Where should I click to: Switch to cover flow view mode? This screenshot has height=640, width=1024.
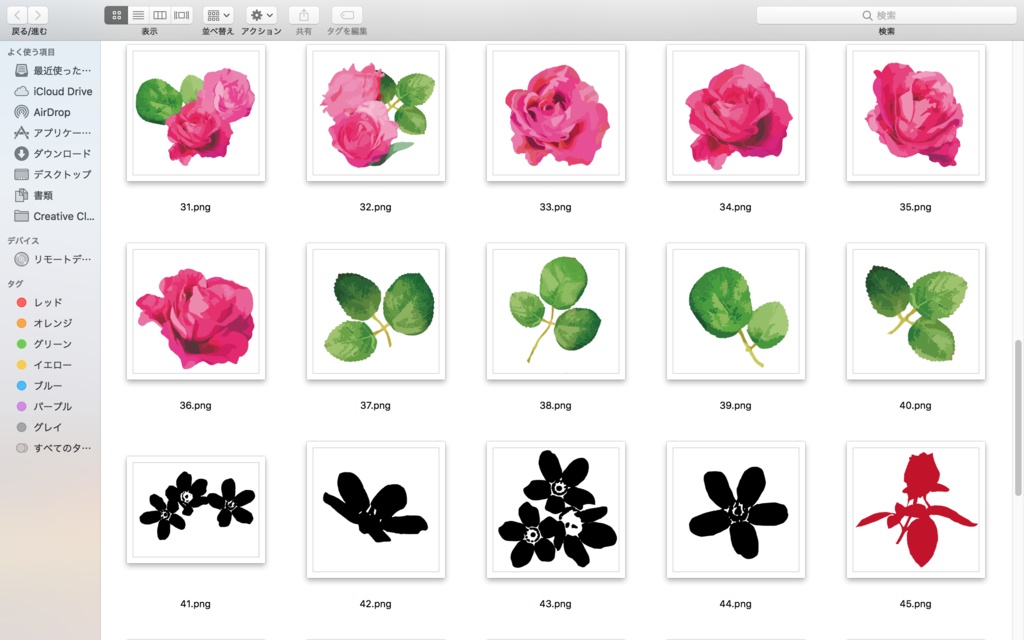[182, 15]
